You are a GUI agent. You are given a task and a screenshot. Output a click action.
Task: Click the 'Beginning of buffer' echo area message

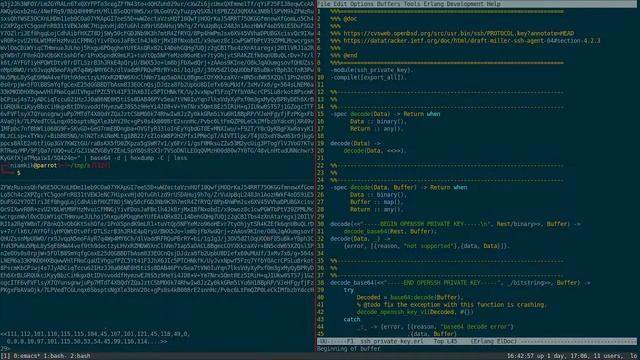[349, 349]
